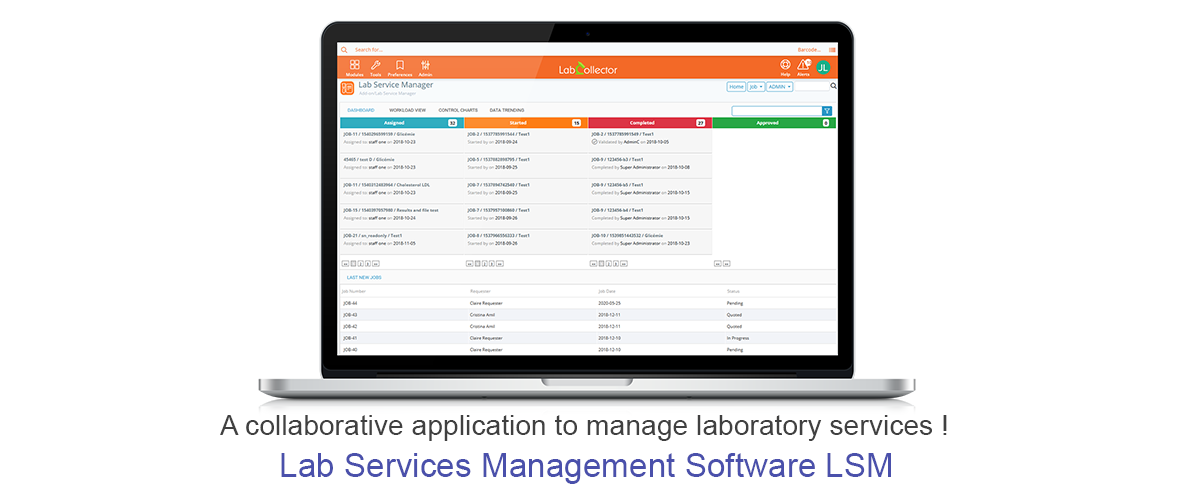Click JOB-43 in the jobs table
This screenshot has height=500, width=1200.
point(350,314)
